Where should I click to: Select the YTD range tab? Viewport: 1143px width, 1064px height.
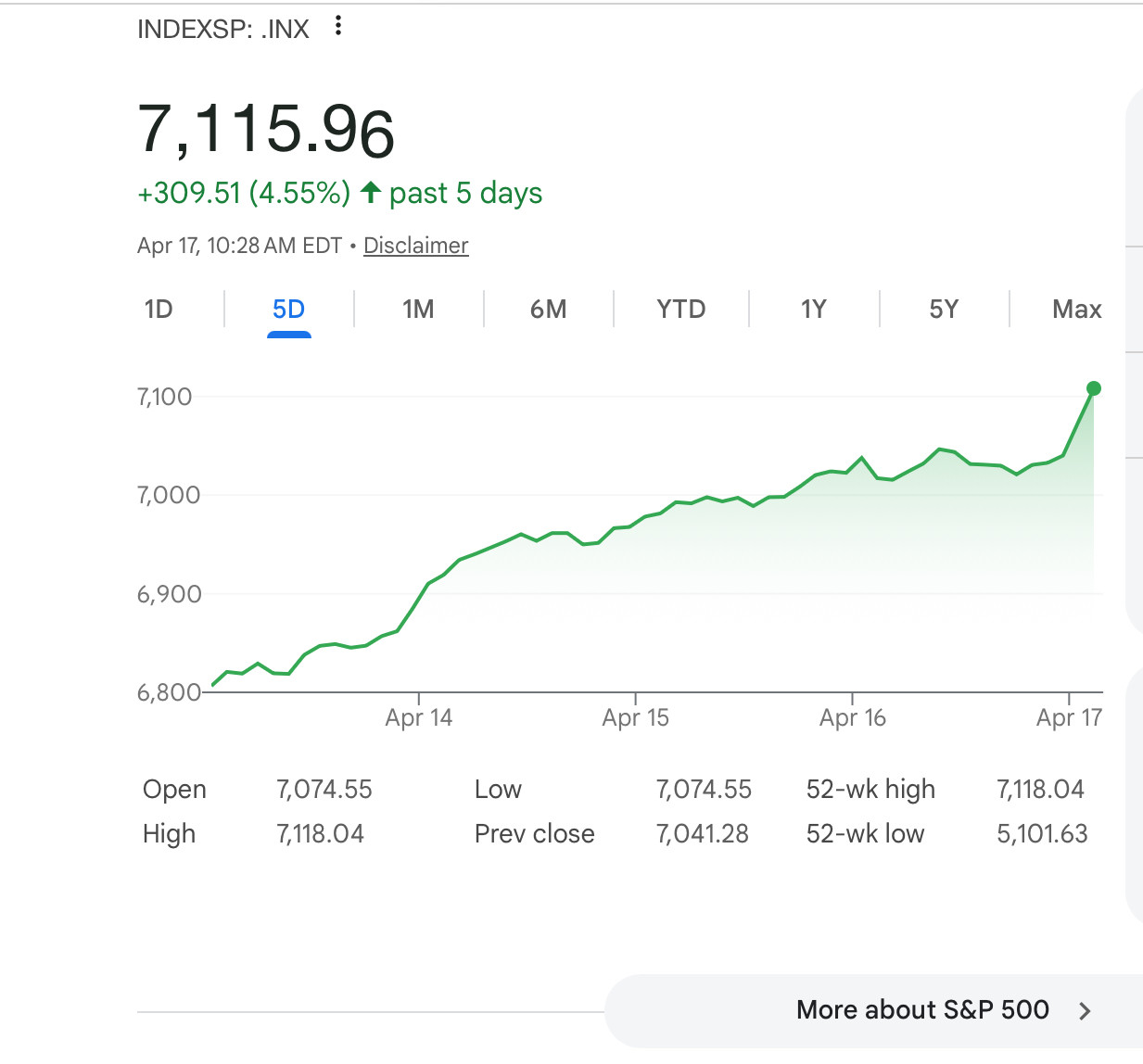[681, 309]
